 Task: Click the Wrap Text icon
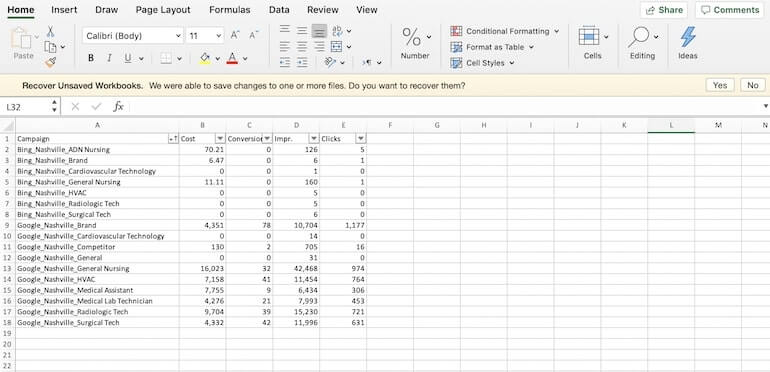point(337,30)
